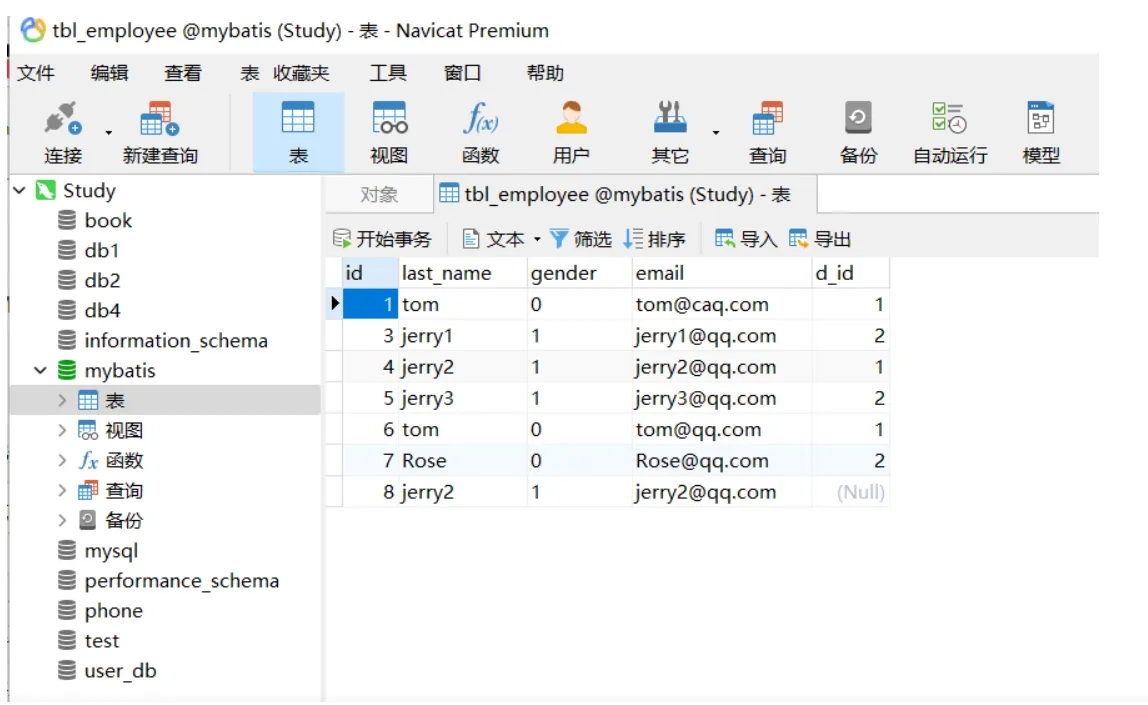Open the 用户 users toolbar icon
This screenshot has width=1148, height=705.
pos(571,133)
